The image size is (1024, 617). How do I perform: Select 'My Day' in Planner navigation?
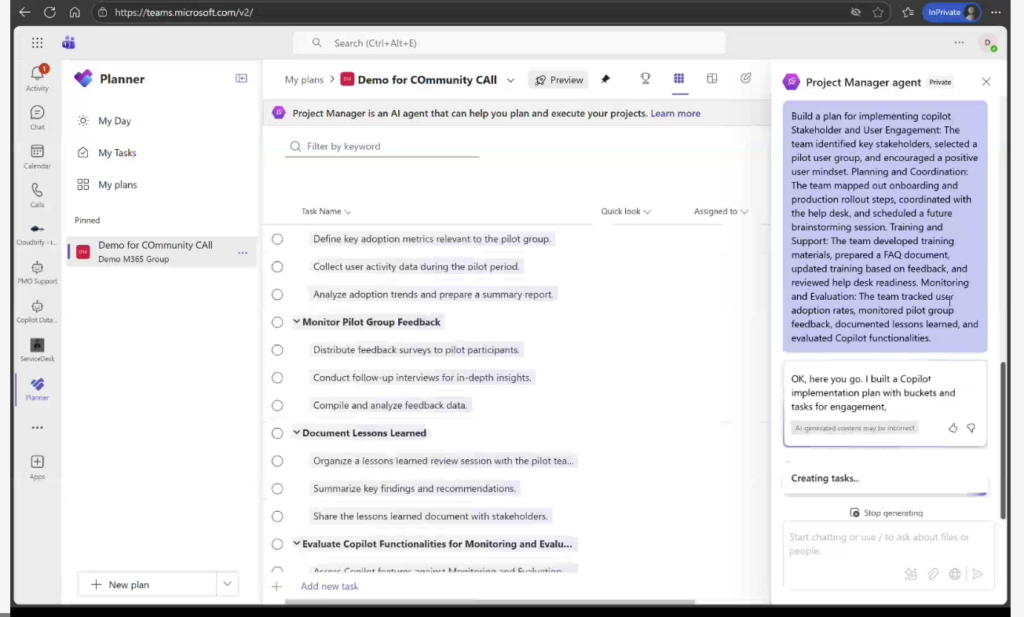tap(114, 121)
